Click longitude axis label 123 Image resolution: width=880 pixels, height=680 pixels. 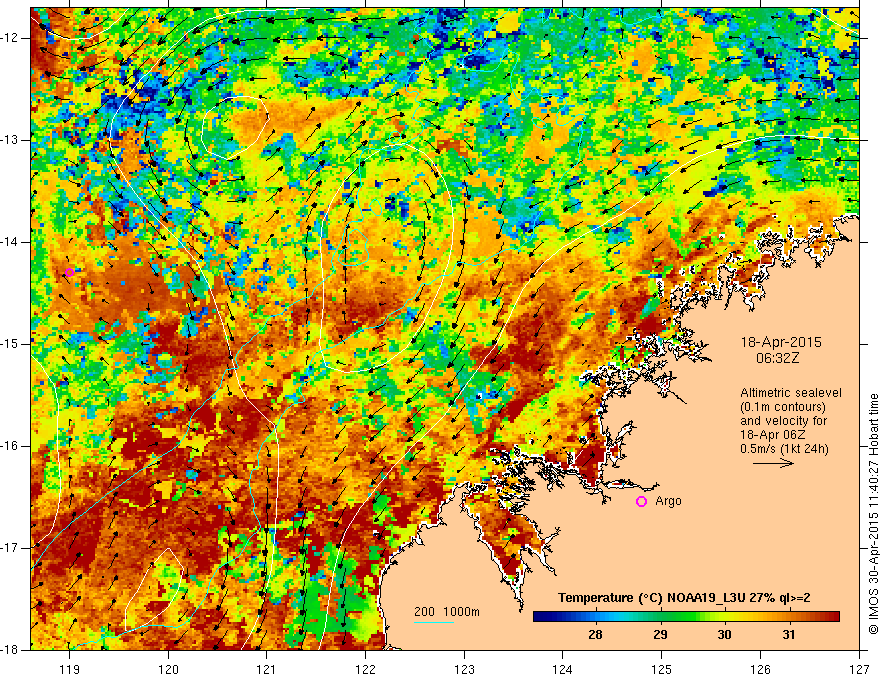pyautogui.click(x=464, y=669)
